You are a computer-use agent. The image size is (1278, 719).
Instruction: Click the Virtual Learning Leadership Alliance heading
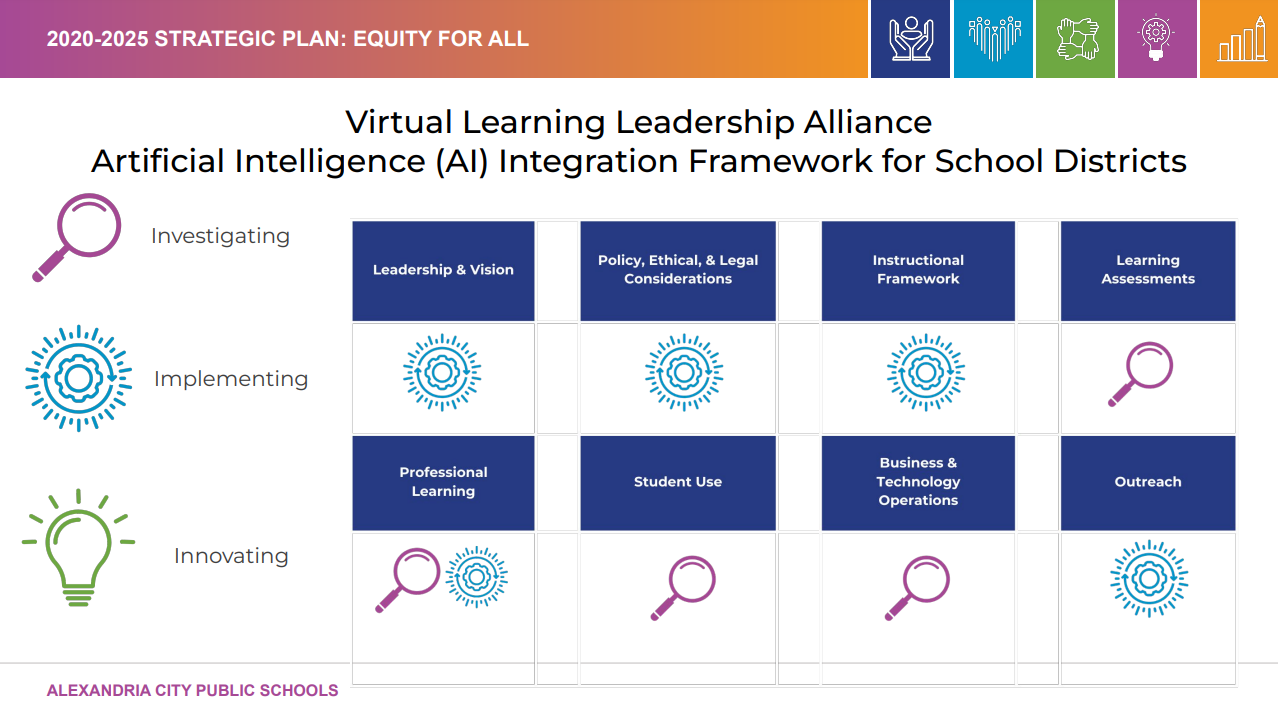coord(639,122)
